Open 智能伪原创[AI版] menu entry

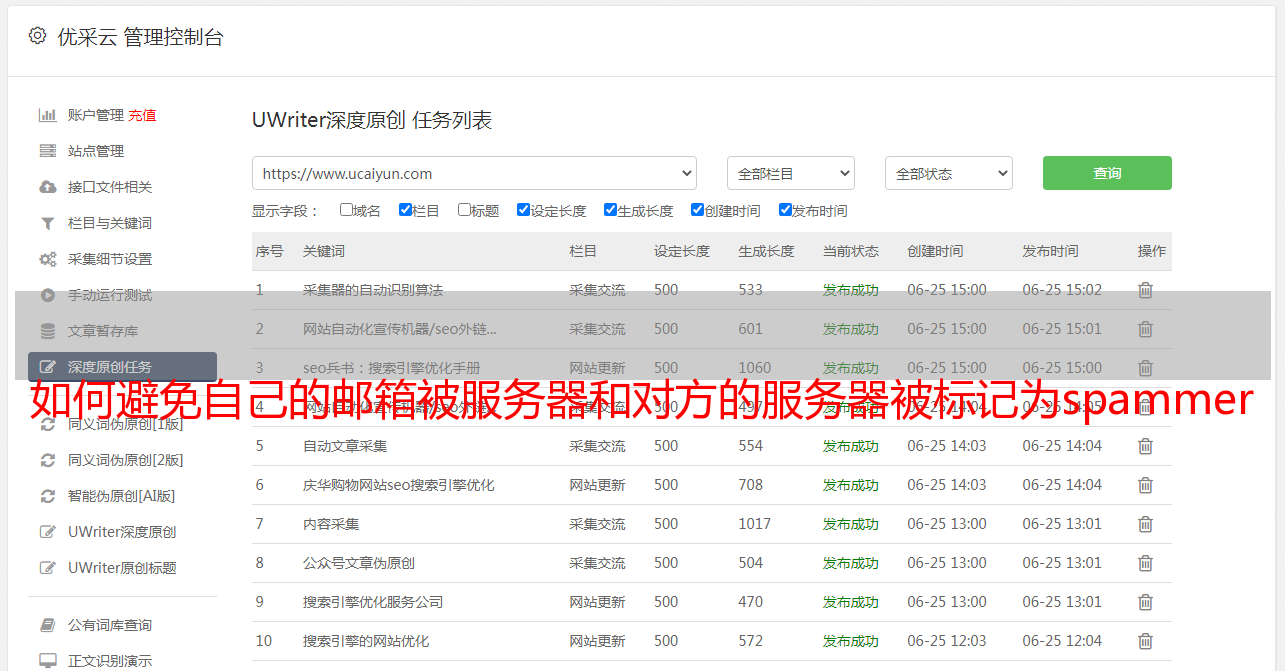point(122,496)
